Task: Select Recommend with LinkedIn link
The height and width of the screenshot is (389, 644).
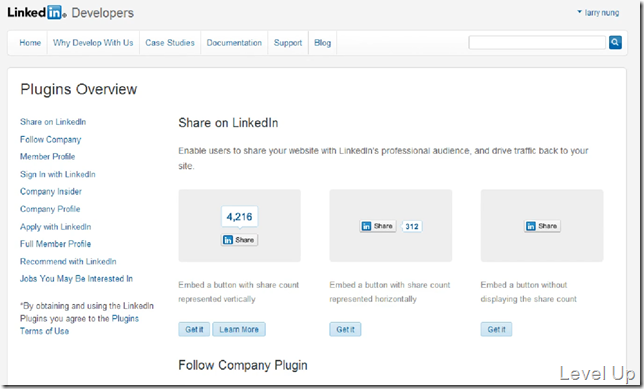Action: [68, 262]
